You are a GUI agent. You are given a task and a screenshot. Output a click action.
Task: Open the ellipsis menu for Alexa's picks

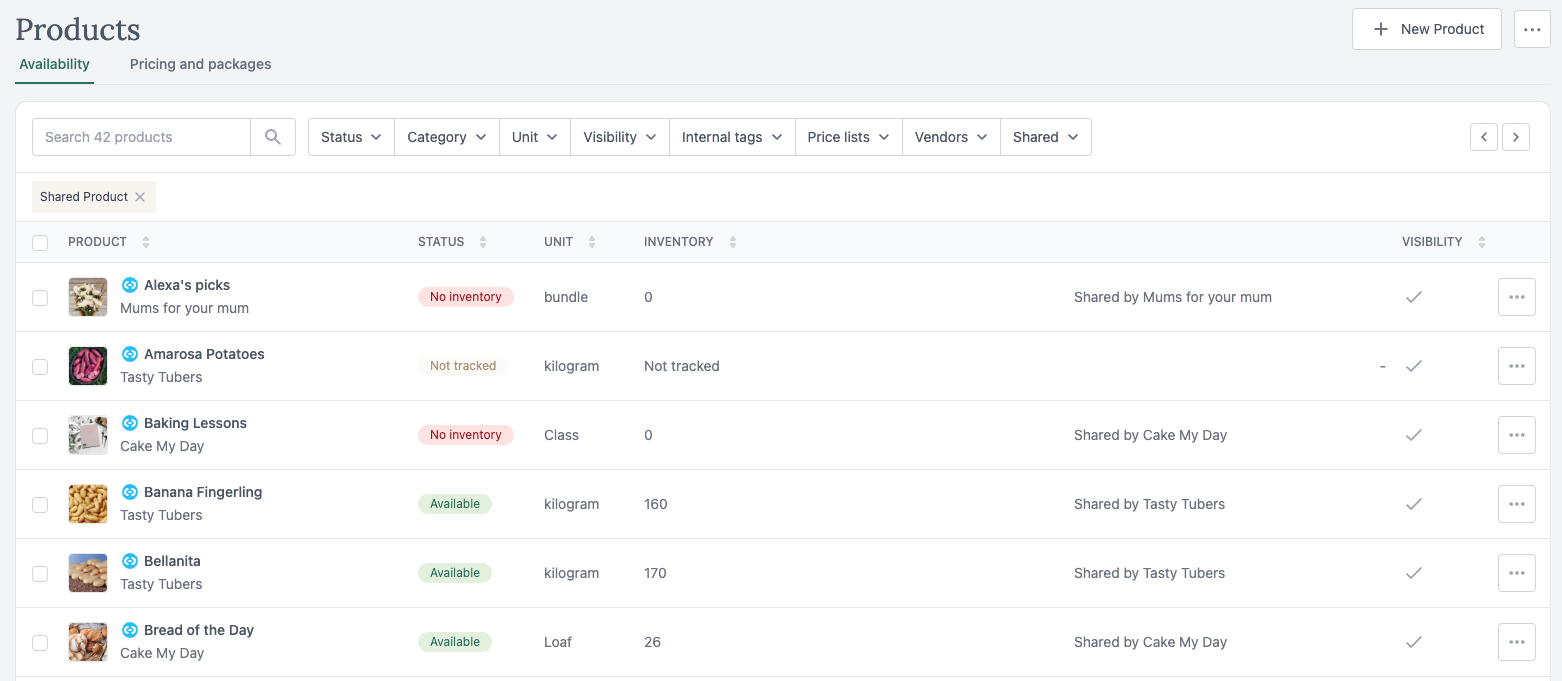[x=1516, y=297]
